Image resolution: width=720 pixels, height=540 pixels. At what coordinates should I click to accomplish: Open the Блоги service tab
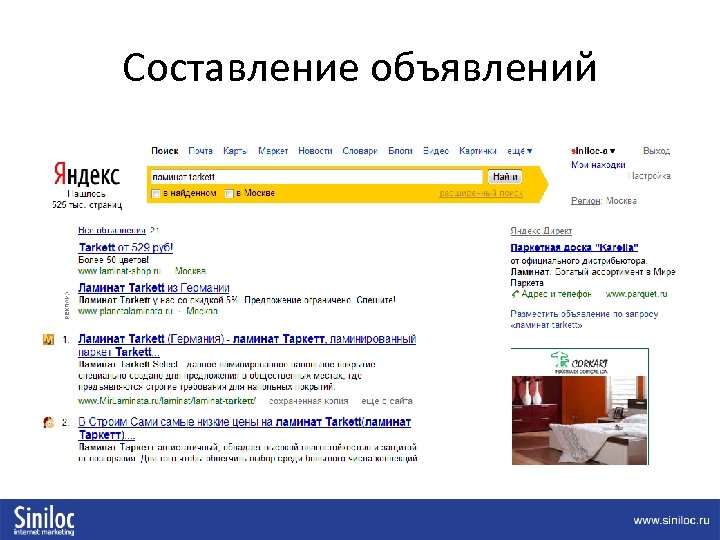[400, 151]
